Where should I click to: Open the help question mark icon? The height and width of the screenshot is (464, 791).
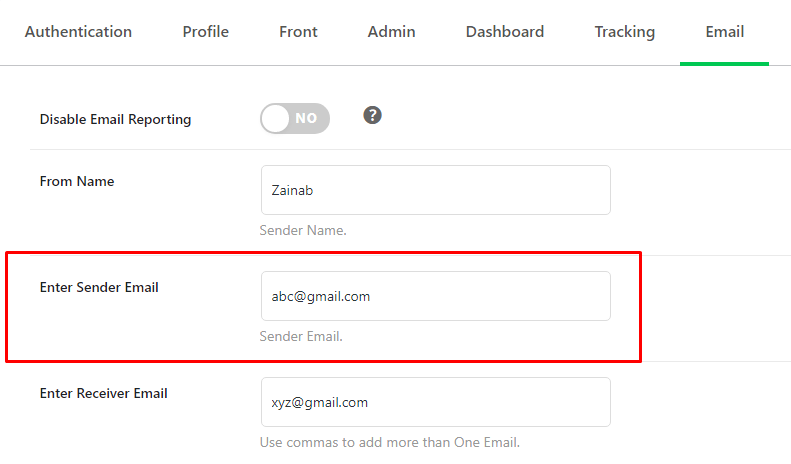(x=372, y=115)
